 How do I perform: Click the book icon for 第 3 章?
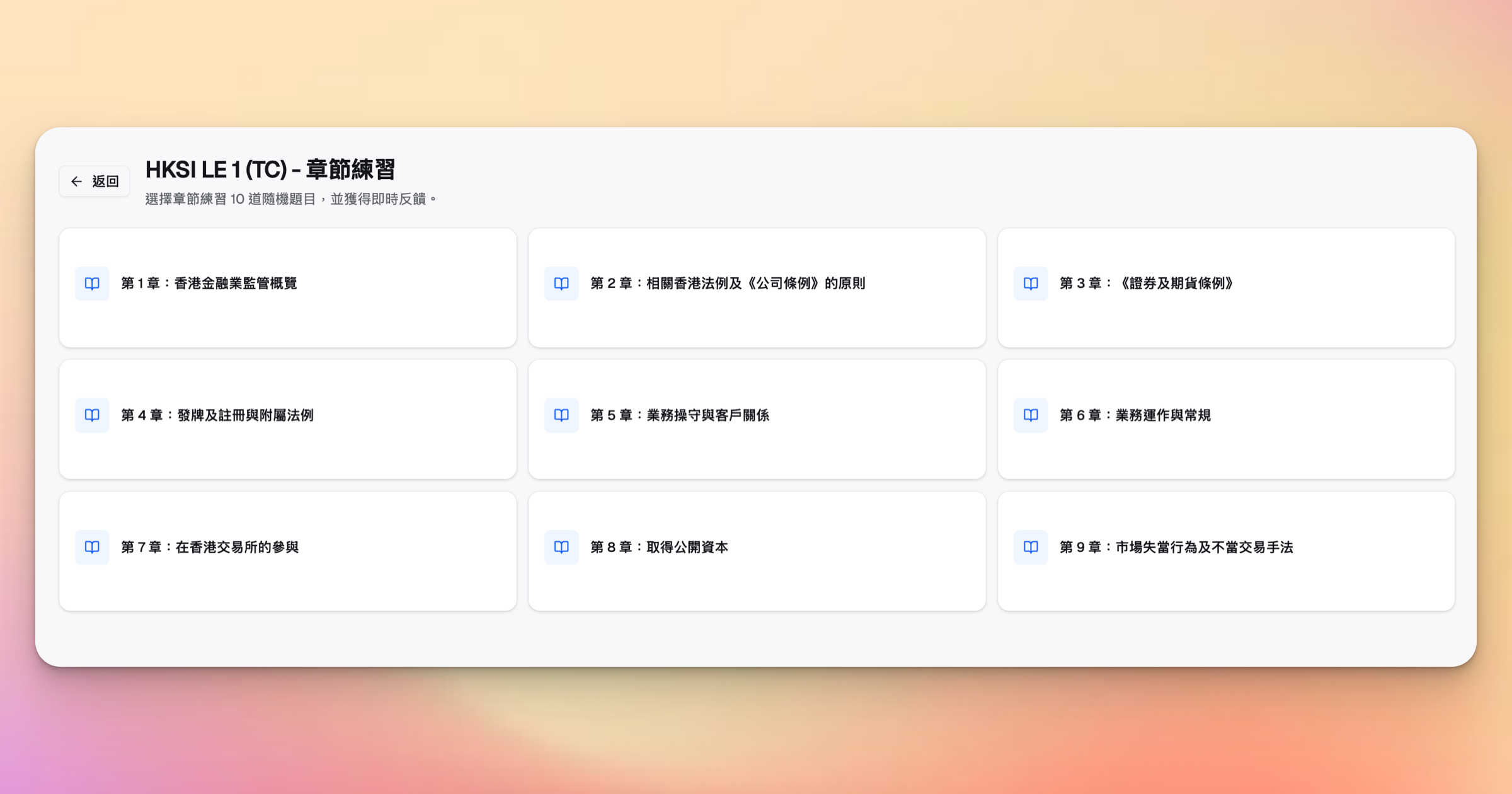(1031, 284)
